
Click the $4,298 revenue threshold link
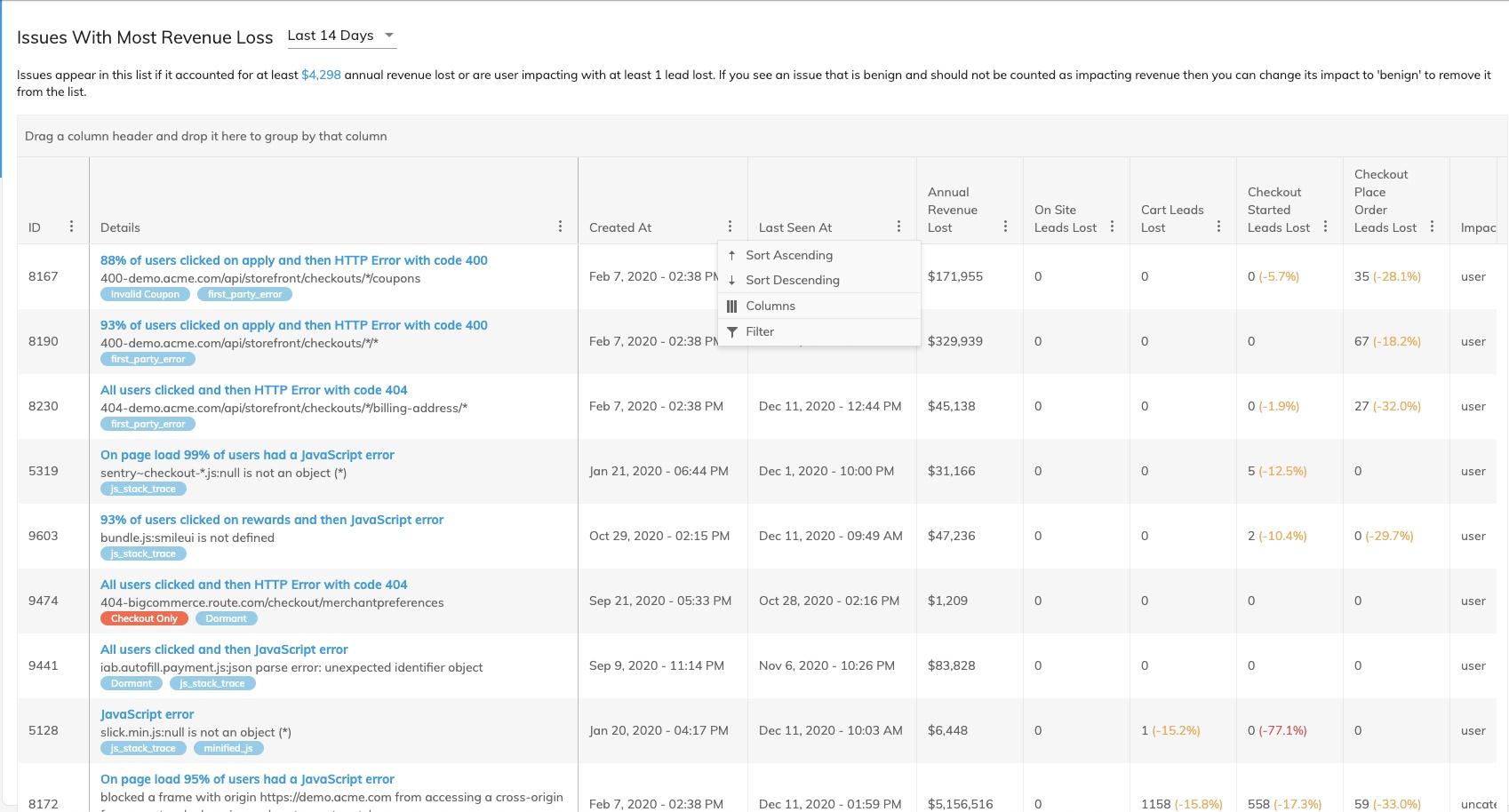321,75
